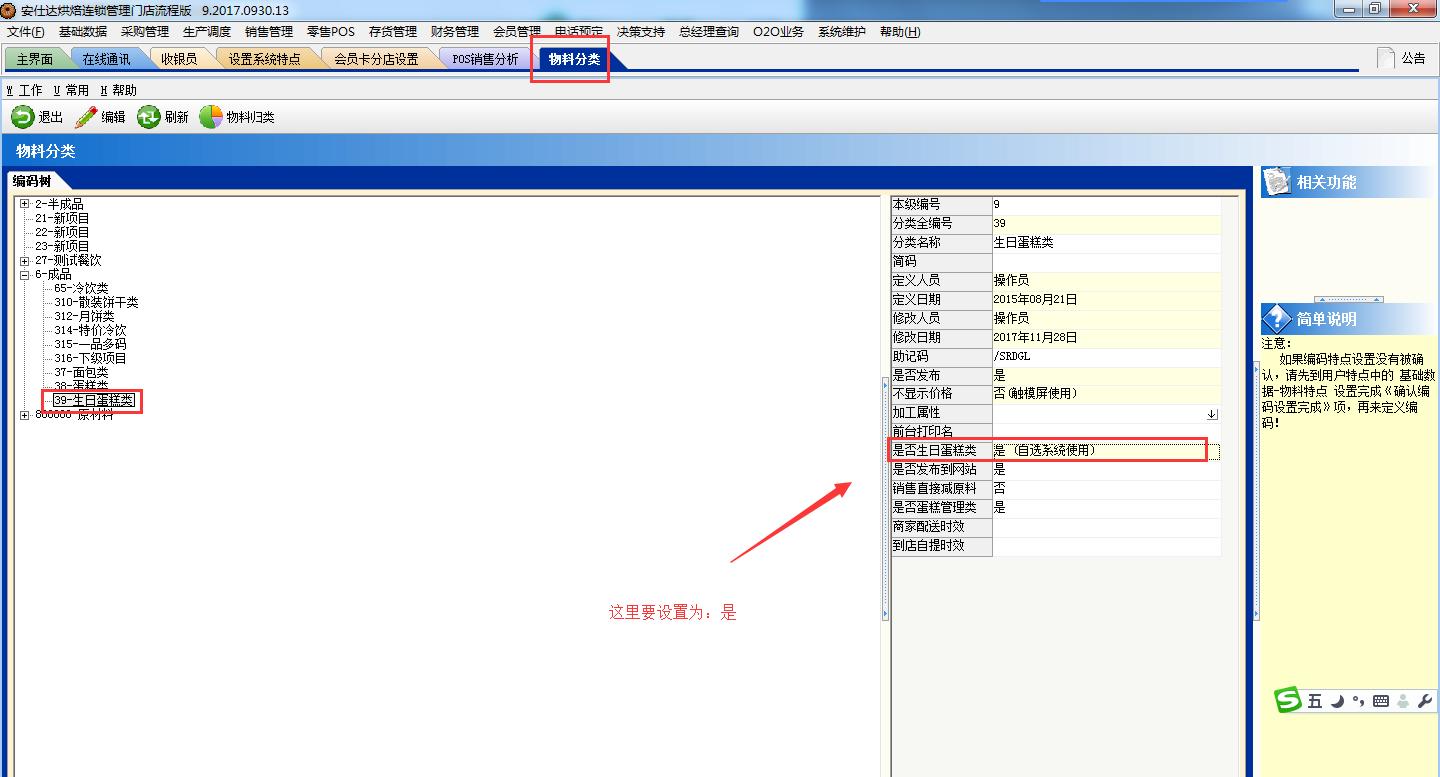1440x777 pixels.
Task: Open the W 工作 submenu
Action: [24, 90]
